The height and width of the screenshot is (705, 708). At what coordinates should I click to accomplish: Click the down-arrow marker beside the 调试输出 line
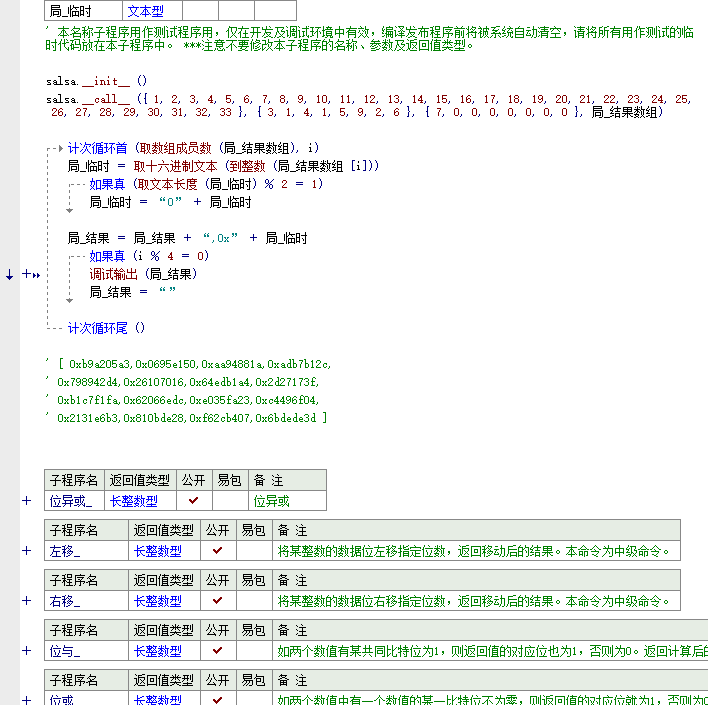pos(9,274)
